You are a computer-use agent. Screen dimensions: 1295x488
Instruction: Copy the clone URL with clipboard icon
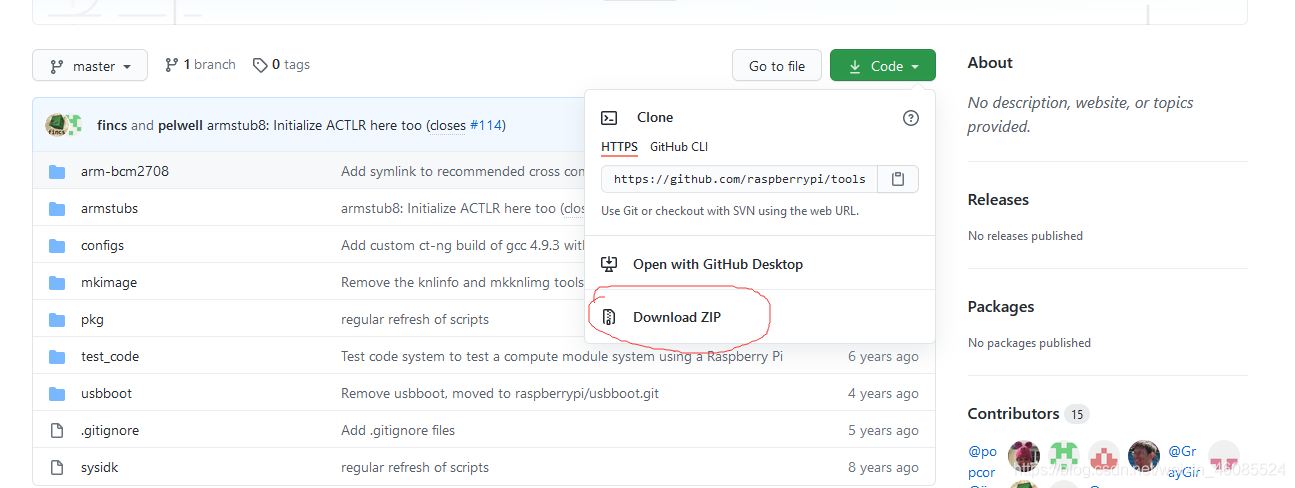click(898, 179)
